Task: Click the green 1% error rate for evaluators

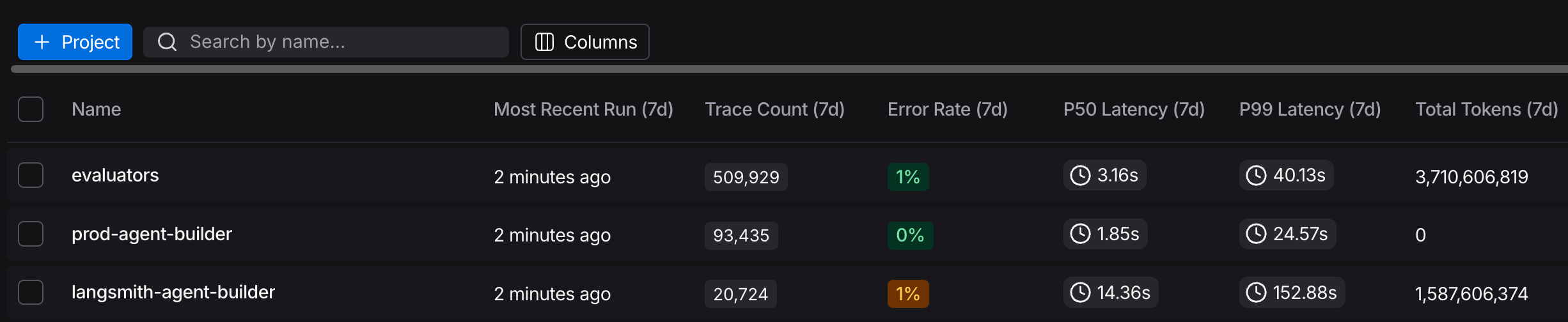Action: (x=908, y=177)
